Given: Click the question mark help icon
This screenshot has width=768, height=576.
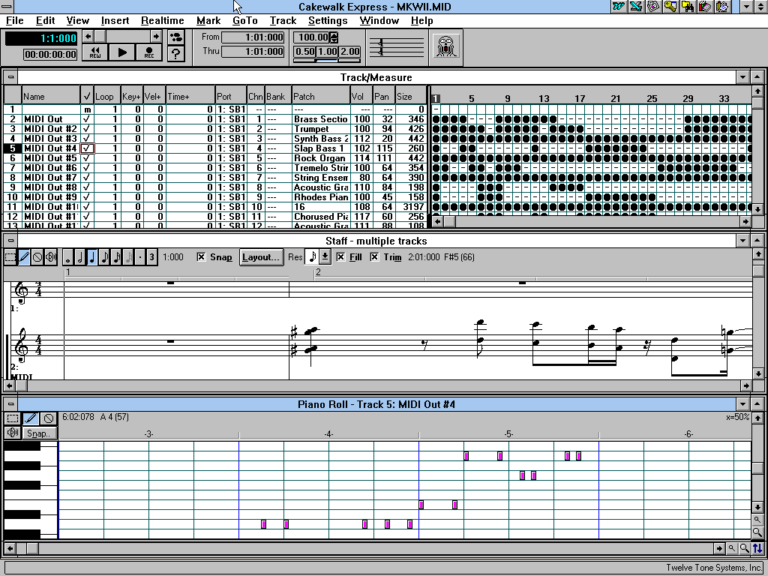Looking at the screenshot, I should click(176, 54).
